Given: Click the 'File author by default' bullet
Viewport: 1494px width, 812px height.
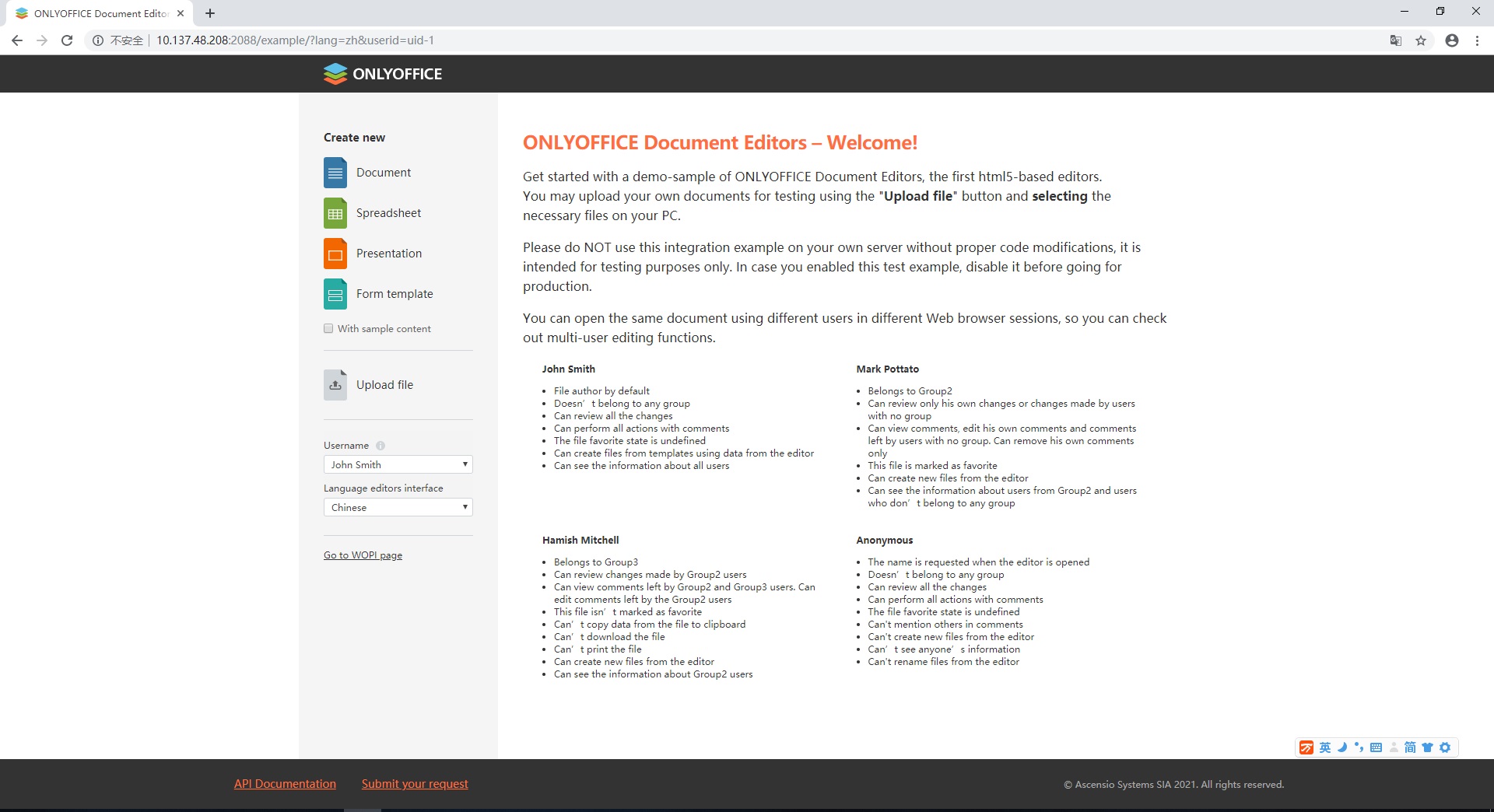Looking at the screenshot, I should pyautogui.click(x=601, y=391).
